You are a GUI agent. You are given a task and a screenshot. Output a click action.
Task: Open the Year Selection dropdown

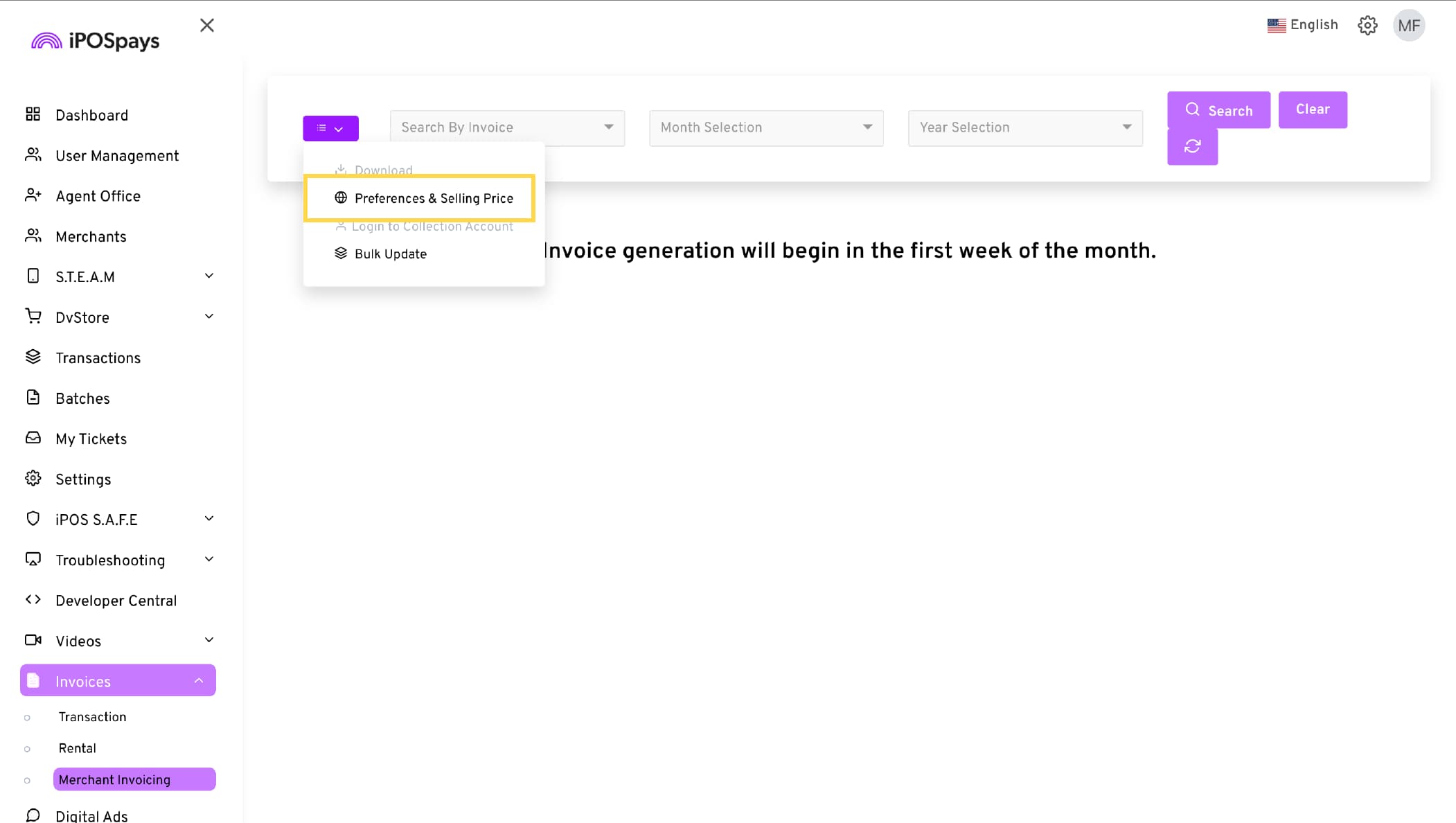pyautogui.click(x=1025, y=127)
